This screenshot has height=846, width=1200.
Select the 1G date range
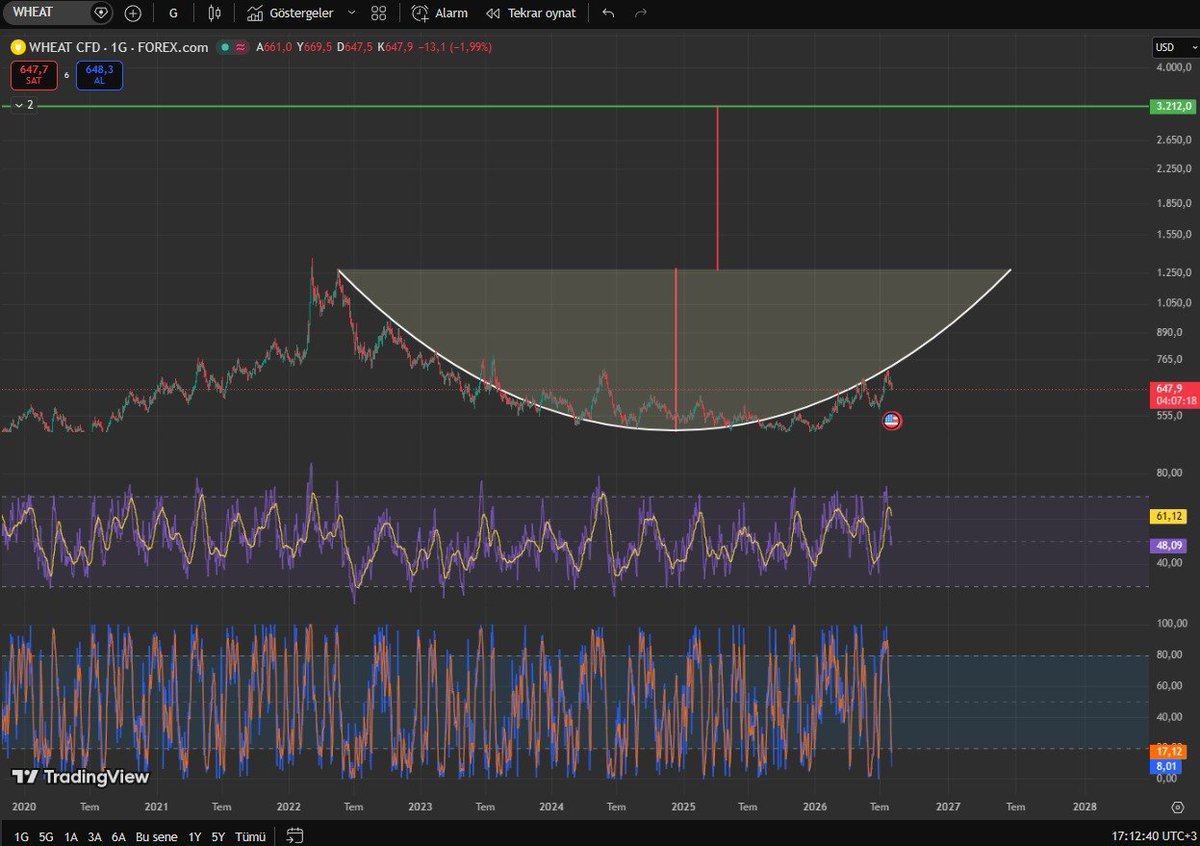click(21, 835)
